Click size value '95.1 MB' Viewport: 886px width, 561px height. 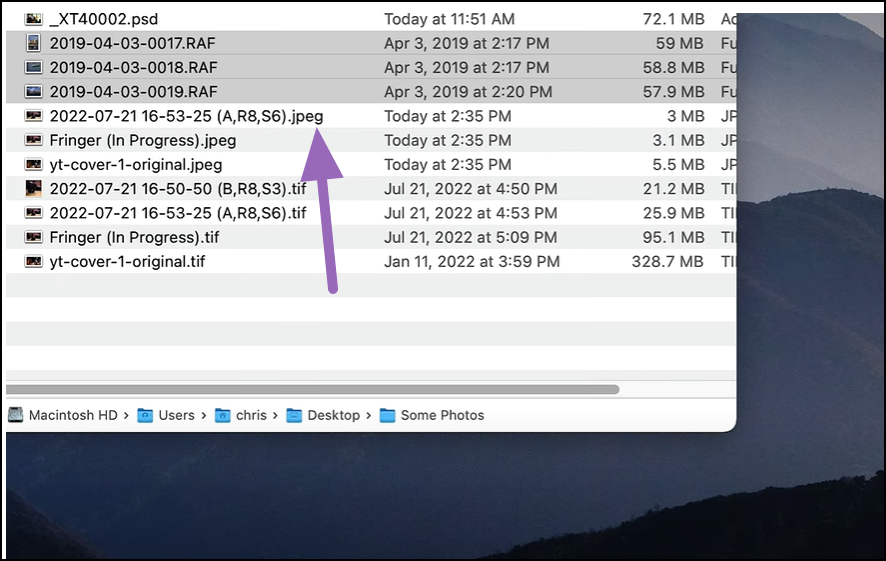674,237
